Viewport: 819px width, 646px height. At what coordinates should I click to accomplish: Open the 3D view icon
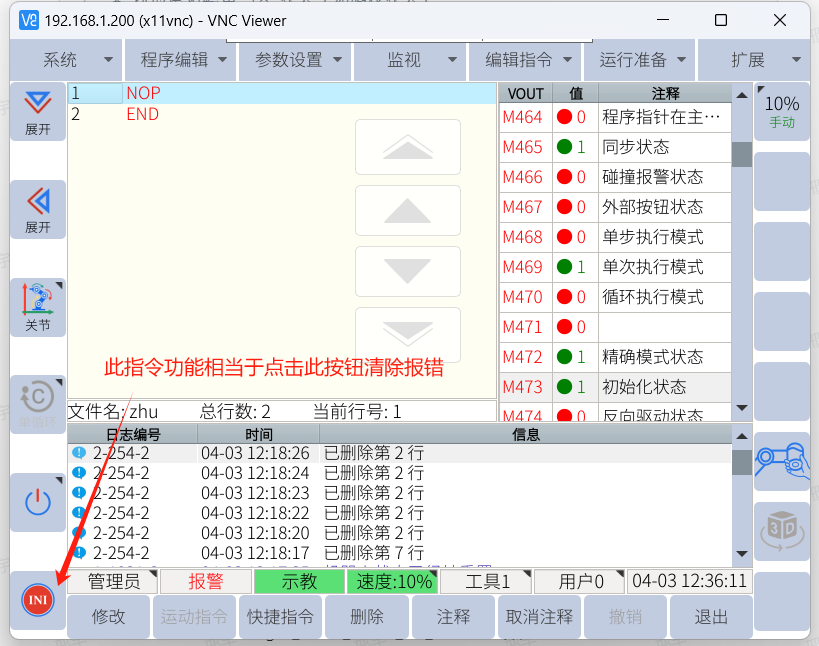781,529
